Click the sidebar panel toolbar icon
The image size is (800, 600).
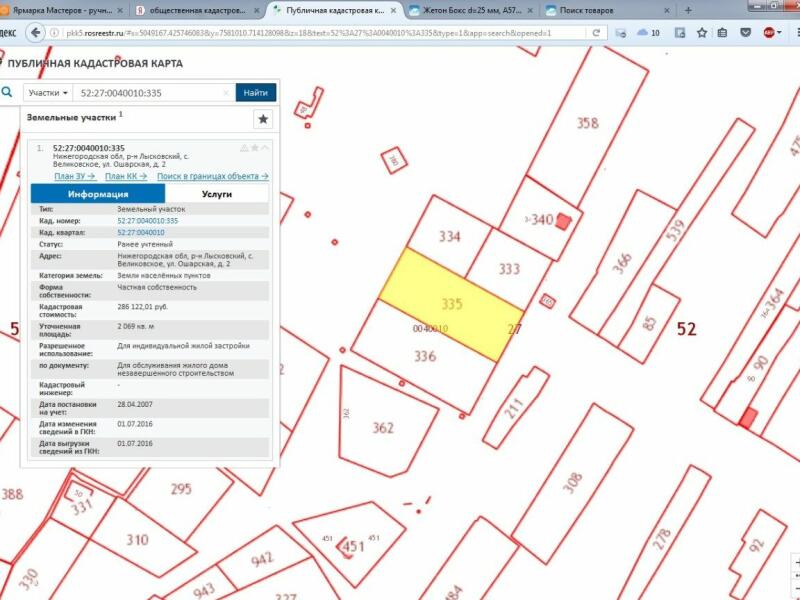click(x=680, y=33)
